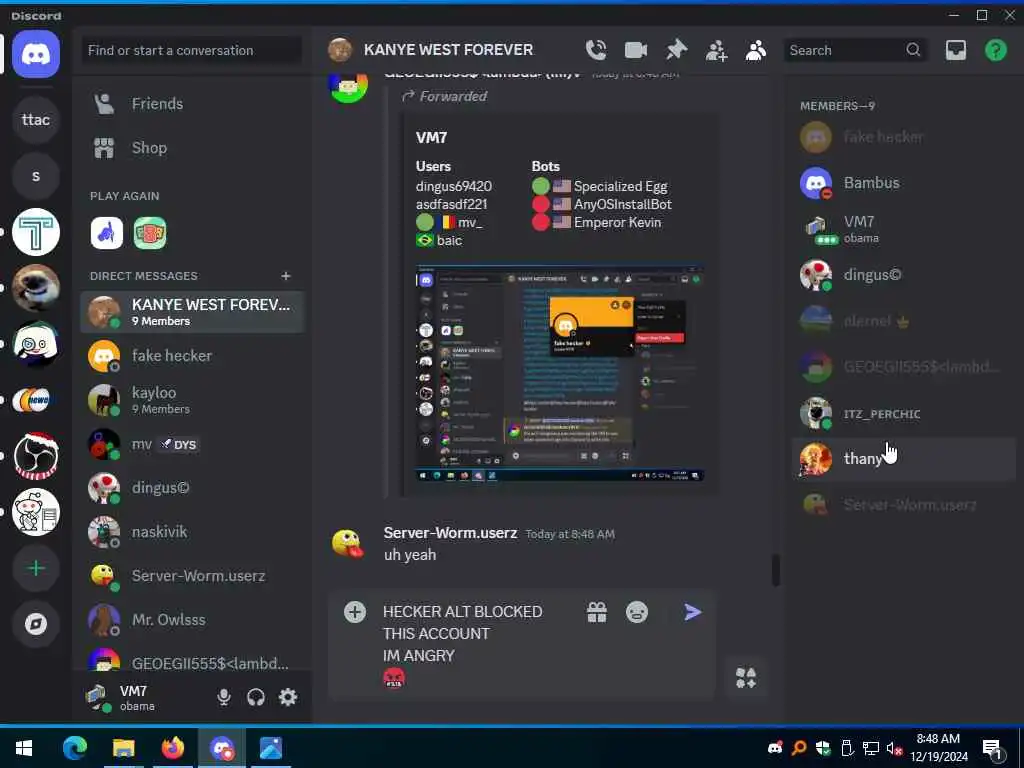Open direct message with mv
1024x768 pixels.
(192, 444)
